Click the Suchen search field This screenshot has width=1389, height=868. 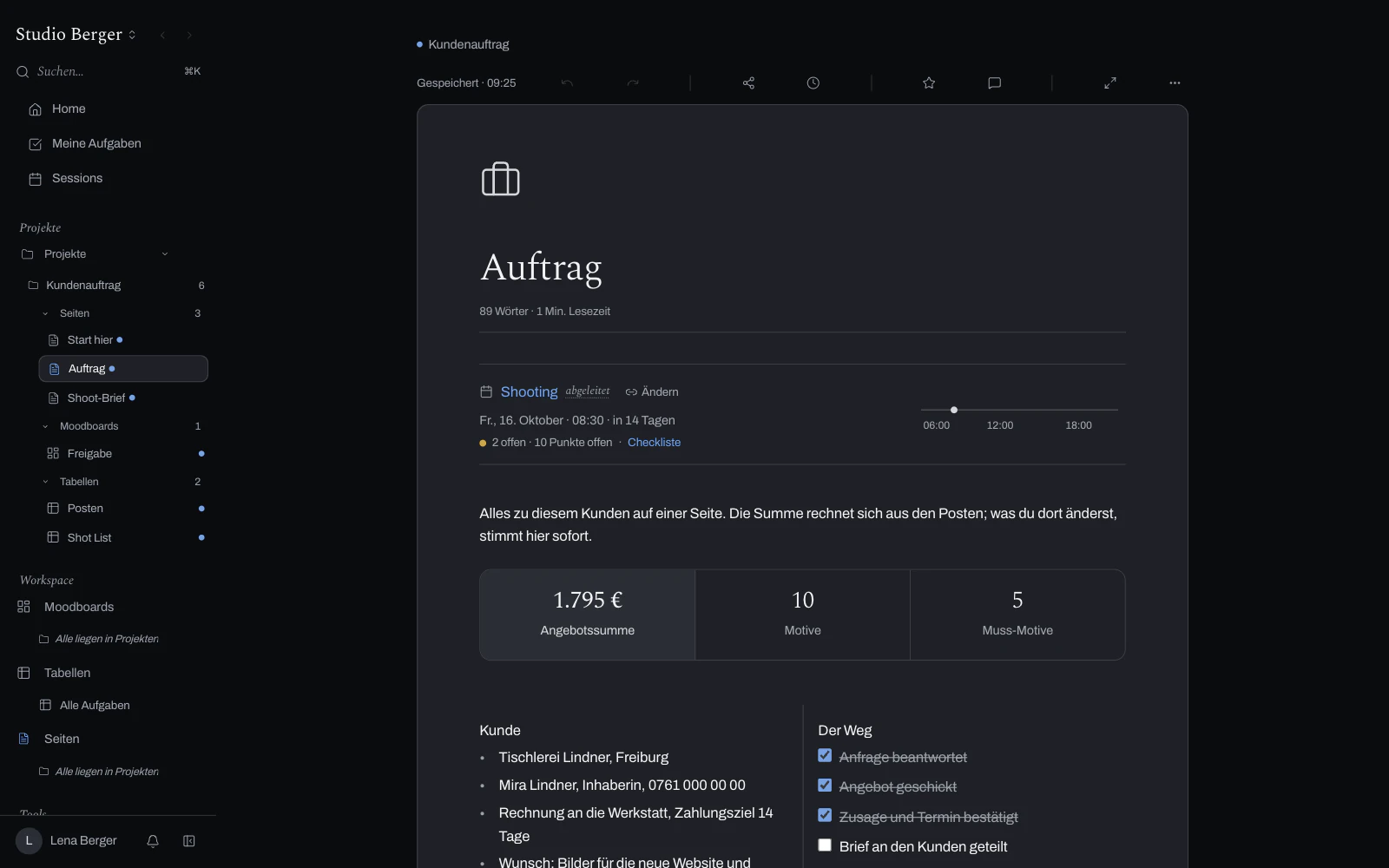(x=109, y=71)
